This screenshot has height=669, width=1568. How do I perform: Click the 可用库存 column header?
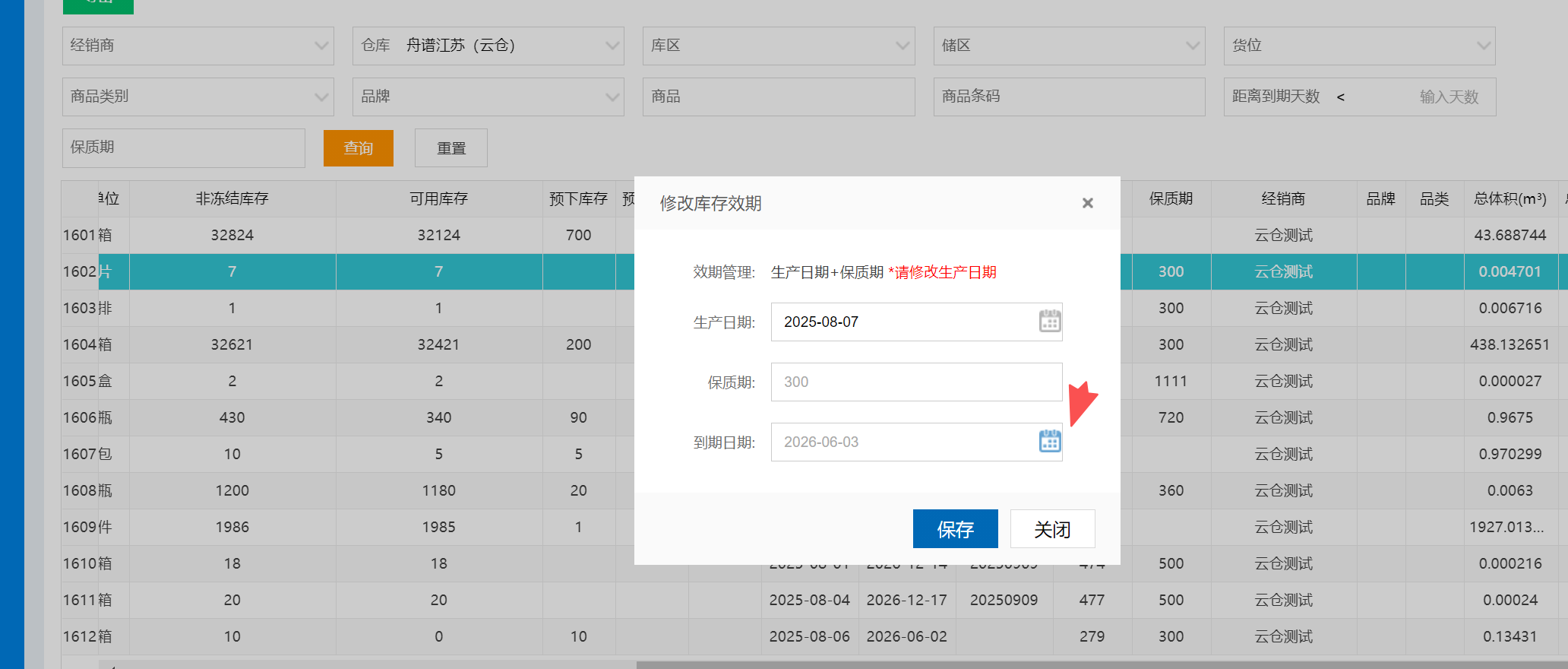(438, 199)
